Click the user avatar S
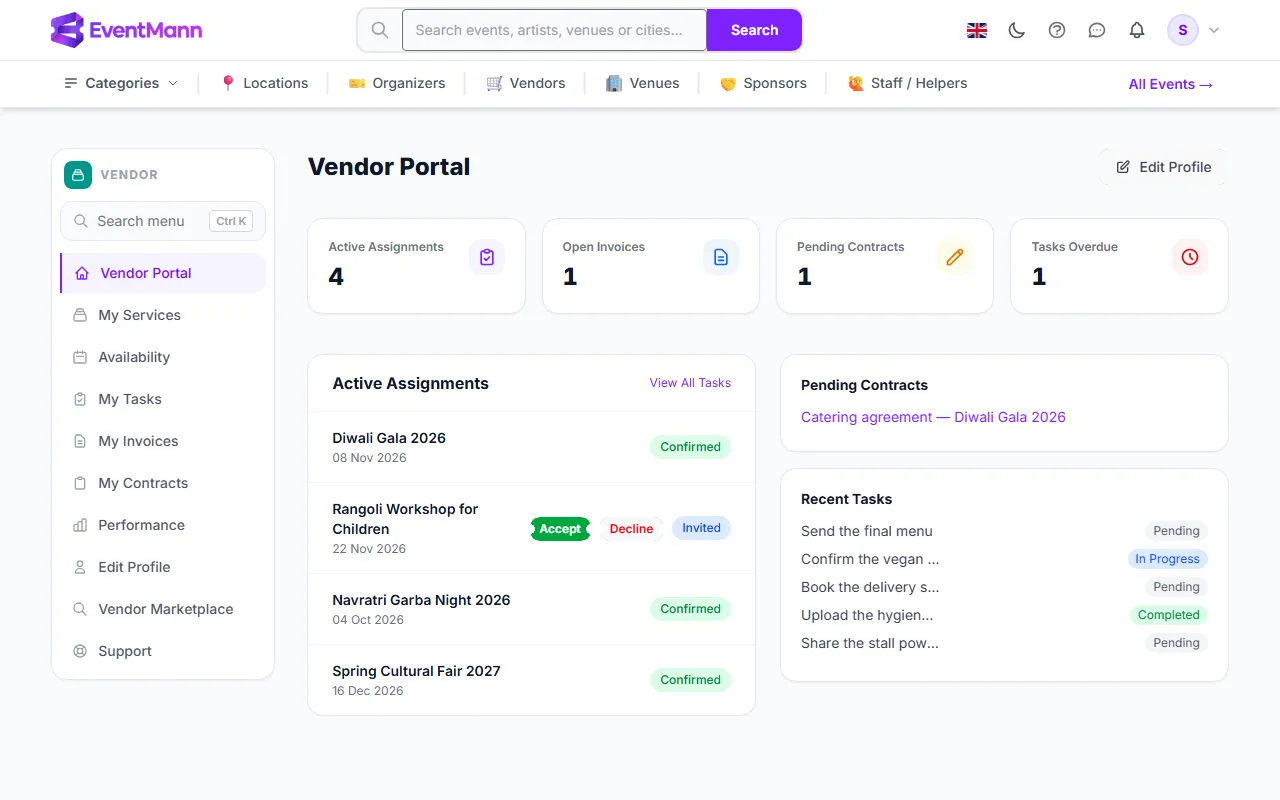Viewport: 1280px width, 800px height. point(1183,30)
